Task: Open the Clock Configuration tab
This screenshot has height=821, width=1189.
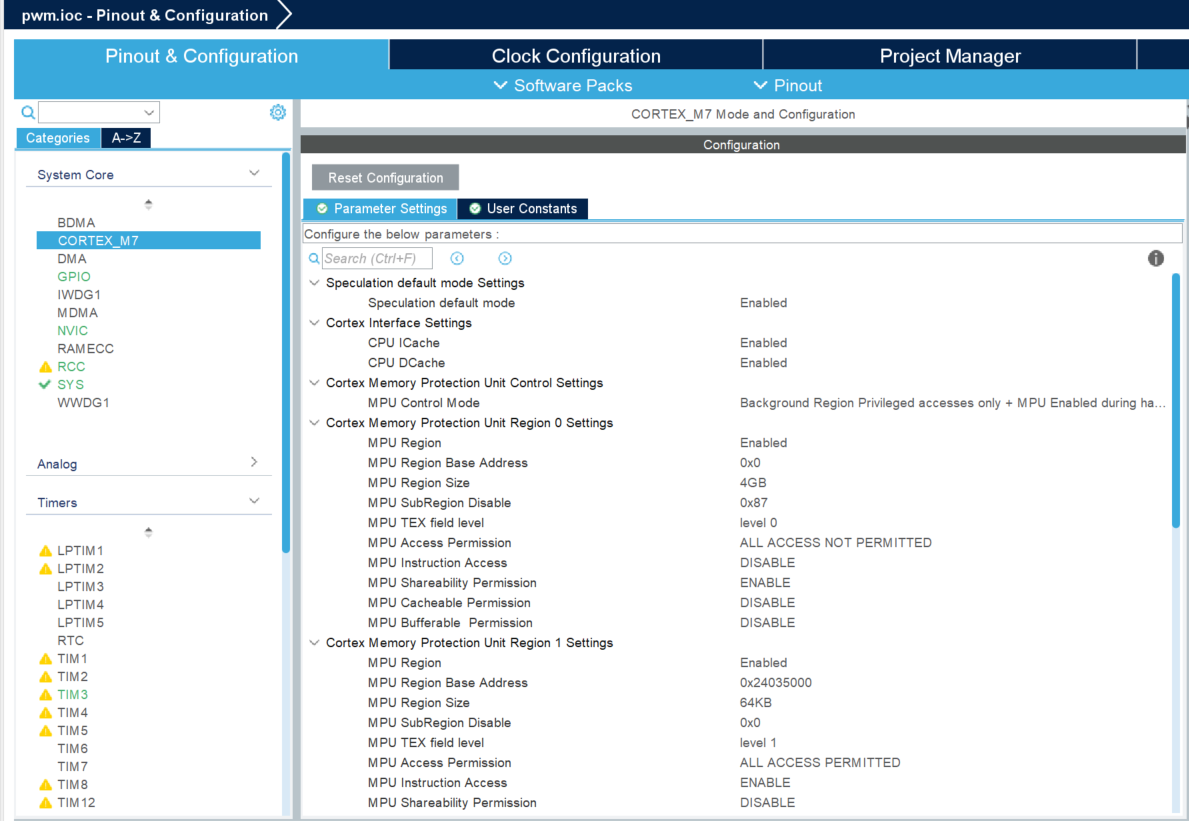Action: tap(575, 55)
